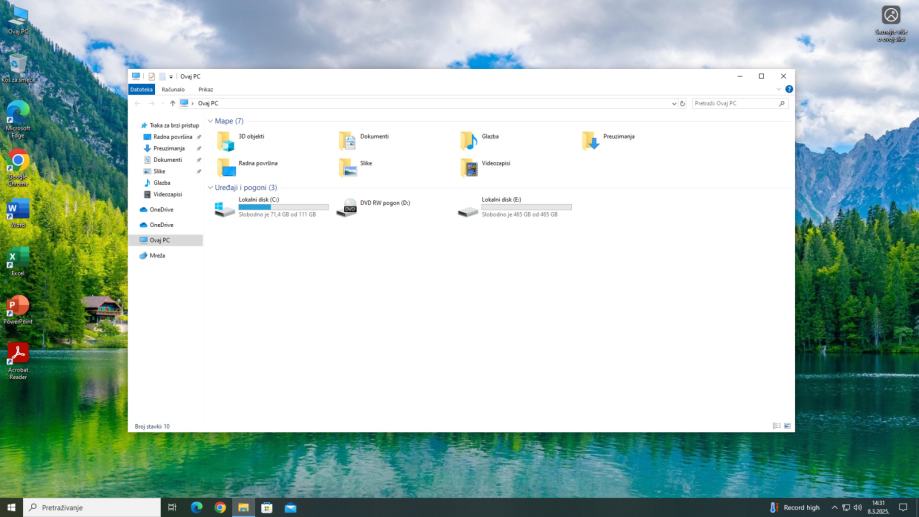Open Help with the blue question mark
The width and height of the screenshot is (919, 517).
click(789, 89)
